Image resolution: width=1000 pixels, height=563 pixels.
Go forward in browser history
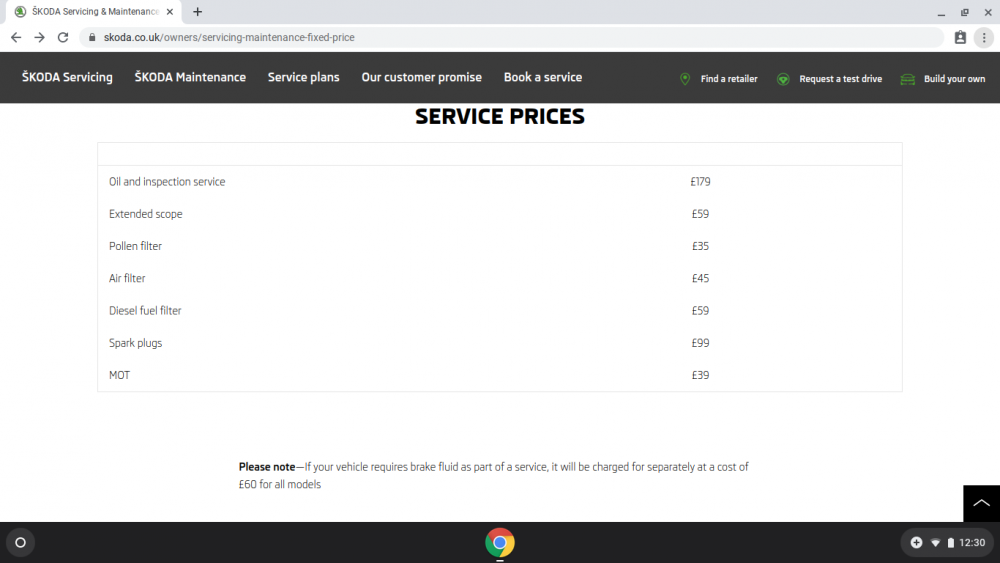[40, 38]
